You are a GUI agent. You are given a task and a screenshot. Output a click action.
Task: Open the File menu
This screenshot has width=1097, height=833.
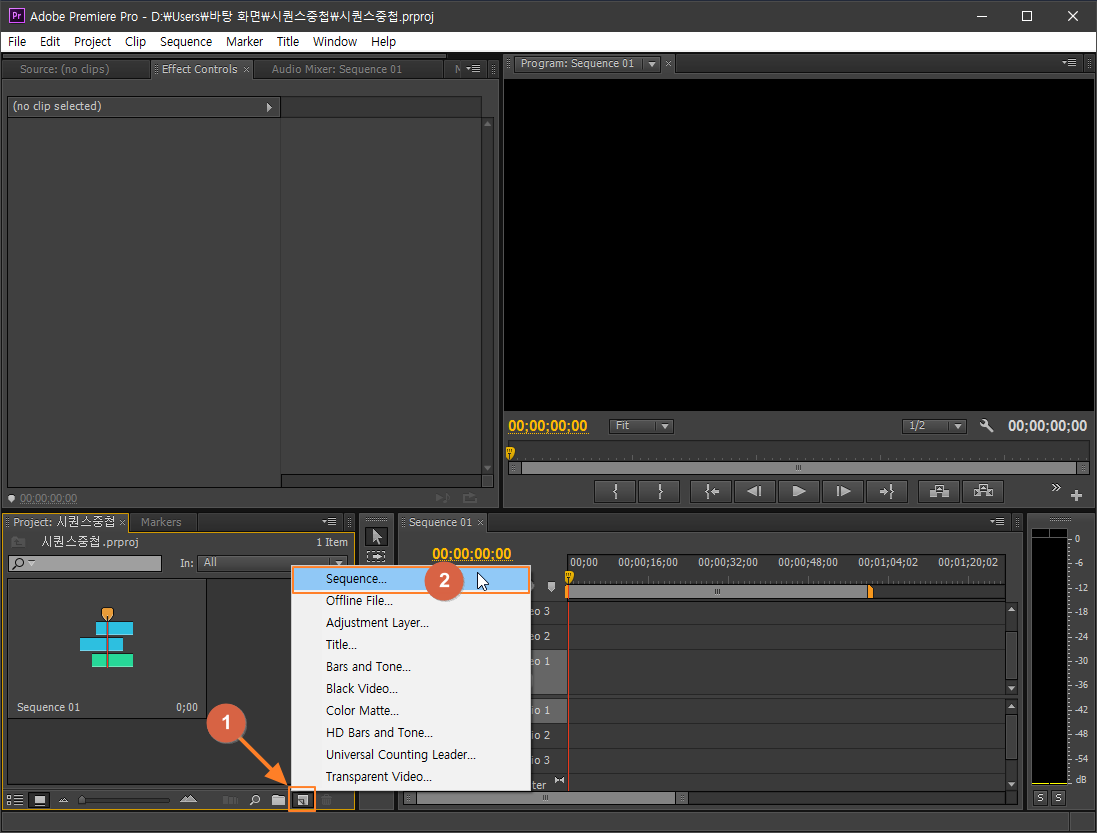click(17, 42)
